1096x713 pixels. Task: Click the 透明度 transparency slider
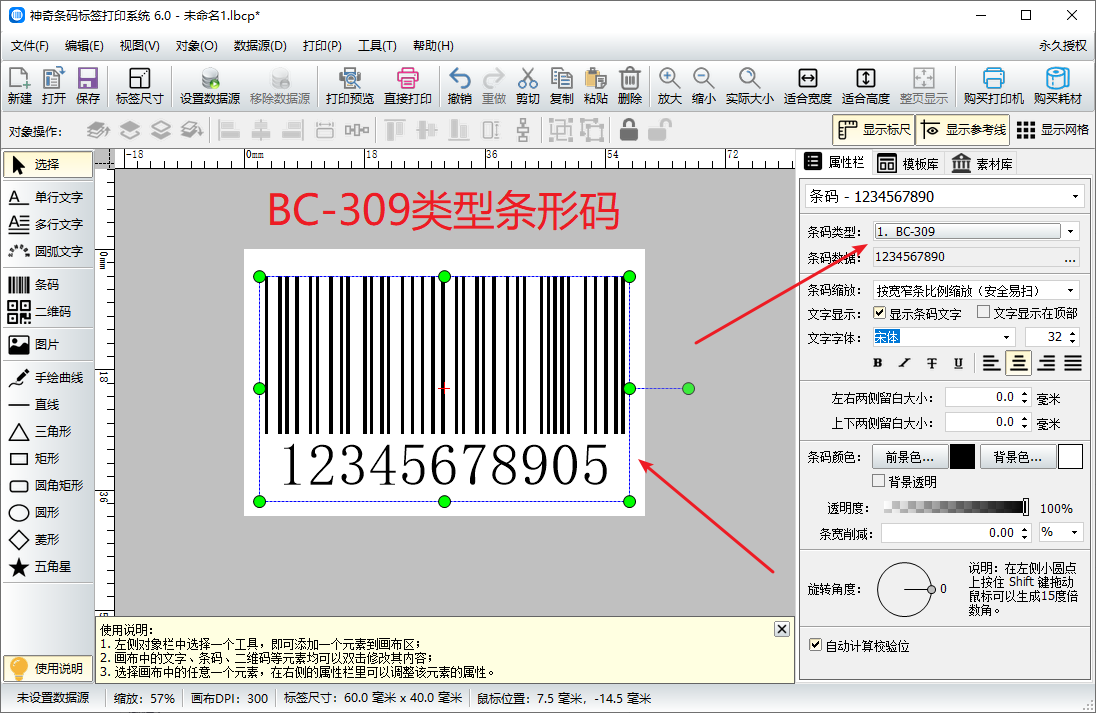(x=956, y=507)
